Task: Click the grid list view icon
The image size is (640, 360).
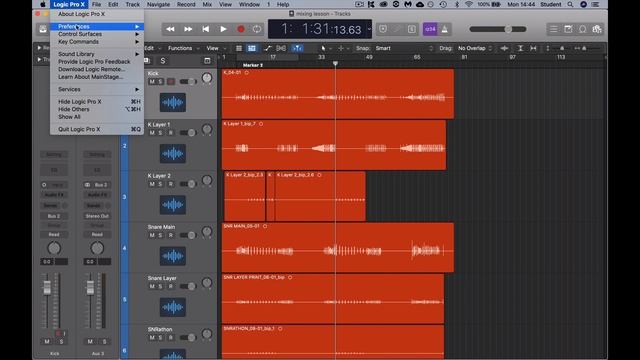Action: (239, 48)
